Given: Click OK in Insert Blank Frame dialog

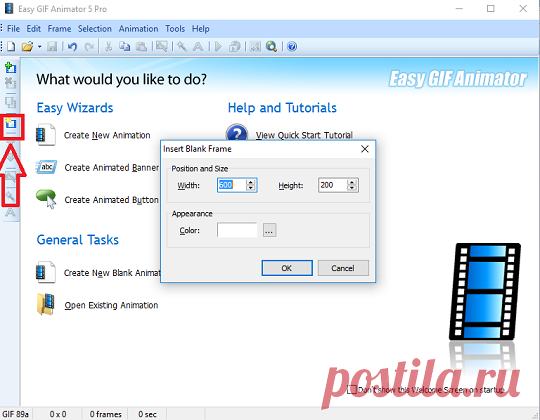Looking at the screenshot, I should [287, 268].
